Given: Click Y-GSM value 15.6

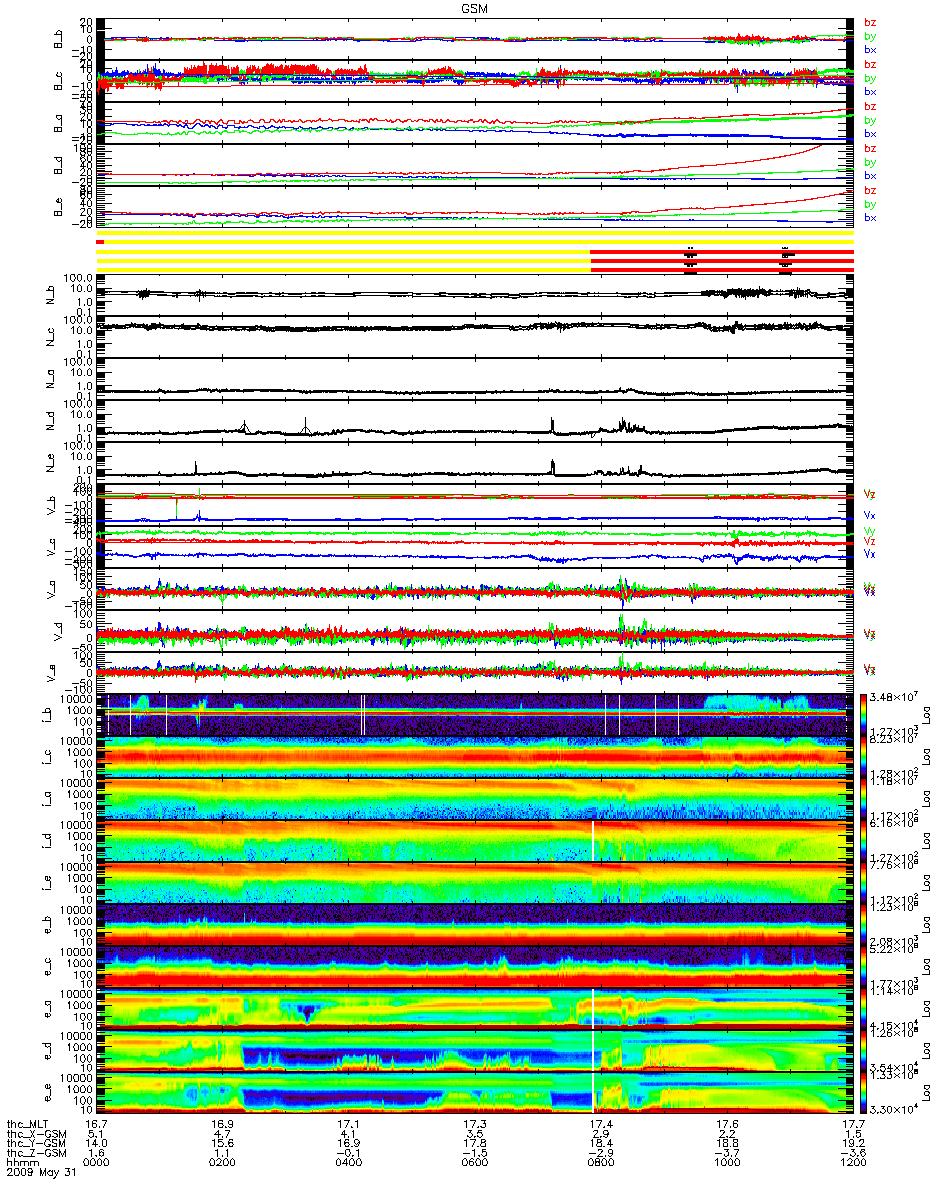Looking at the screenshot, I should coord(223,1143).
